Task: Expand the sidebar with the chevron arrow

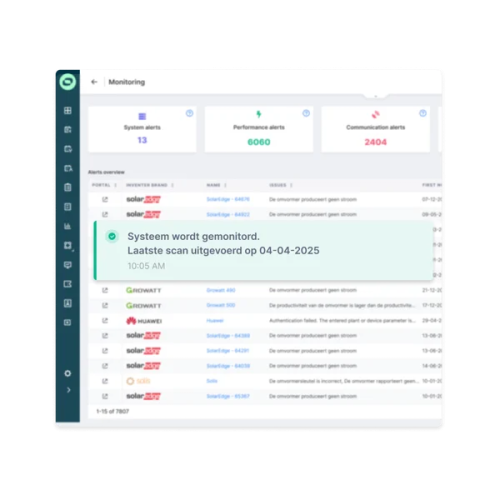Action: click(69, 390)
